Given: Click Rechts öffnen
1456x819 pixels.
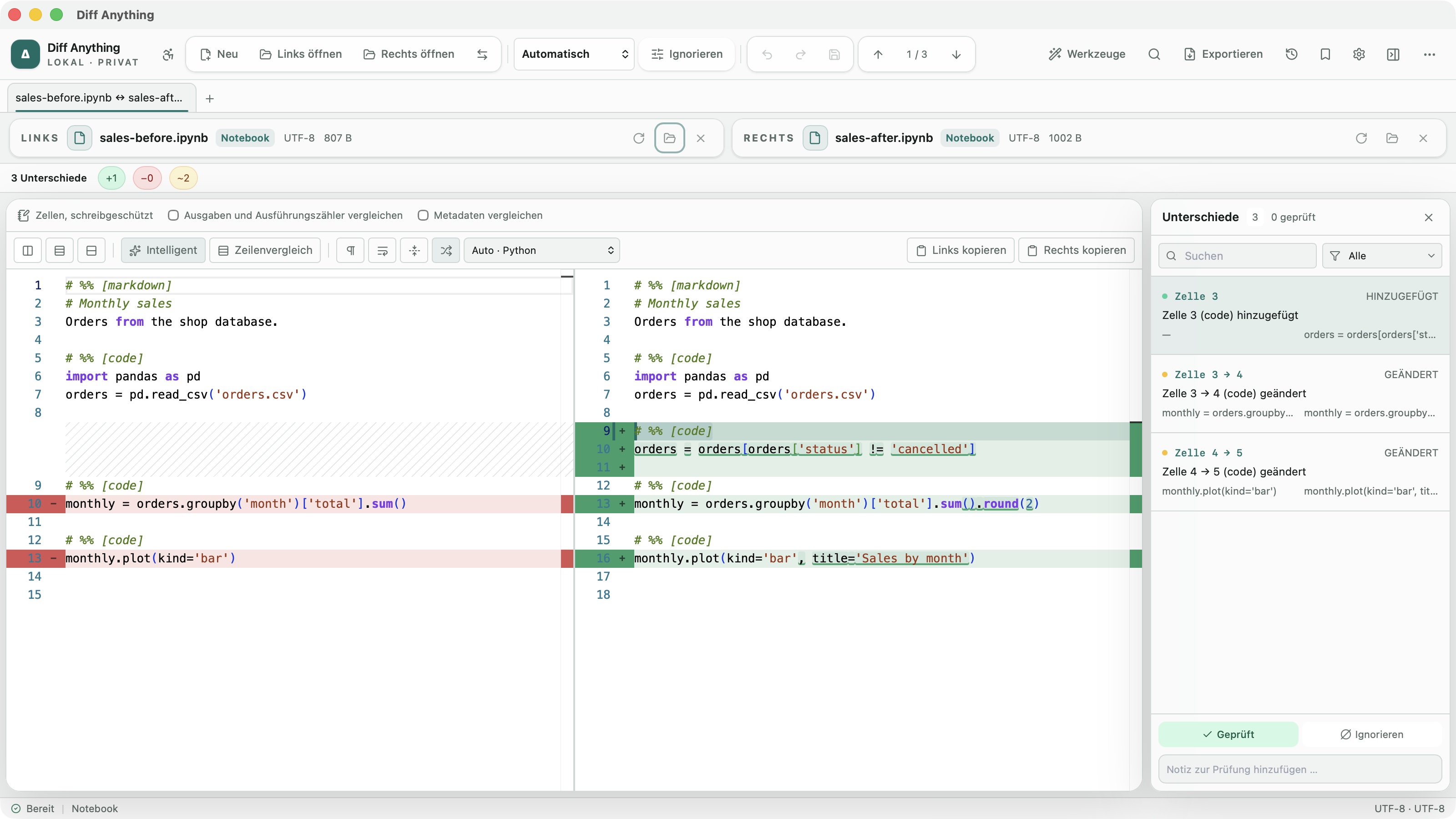Looking at the screenshot, I should [409, 54].
